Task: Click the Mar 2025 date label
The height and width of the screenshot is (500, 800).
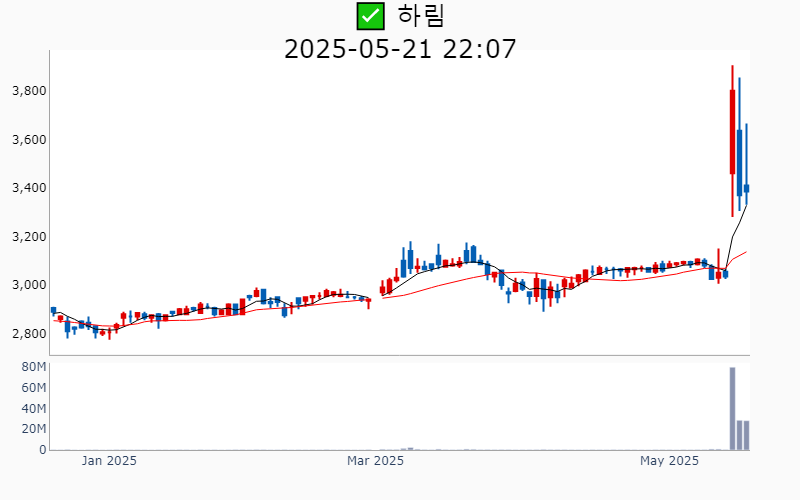Action: click(x=376, y=461)
